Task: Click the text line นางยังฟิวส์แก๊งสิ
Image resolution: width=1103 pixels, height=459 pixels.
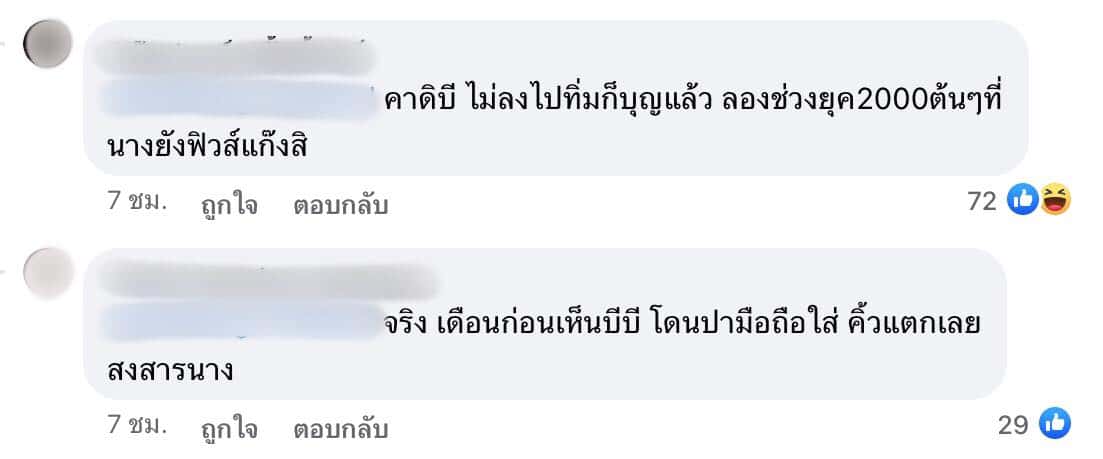Action: (x=208, y=146)
